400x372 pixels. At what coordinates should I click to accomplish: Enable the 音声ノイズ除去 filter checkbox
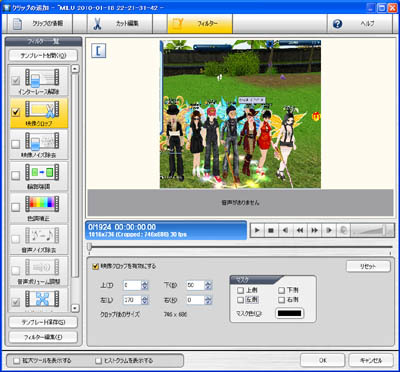pyautogui.click(x=15, y=239)
